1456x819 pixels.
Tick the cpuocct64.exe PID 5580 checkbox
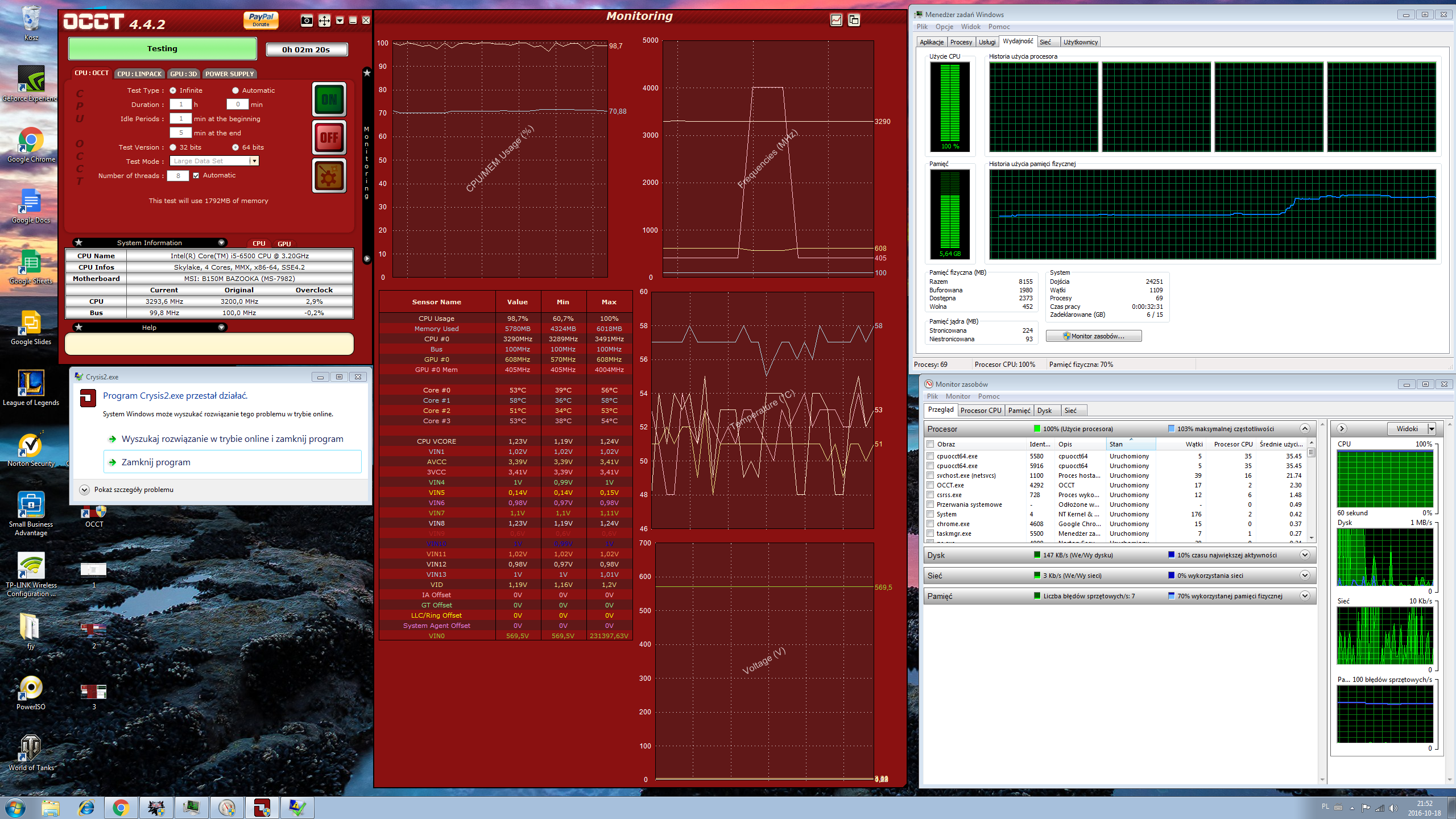click(930, 456)
